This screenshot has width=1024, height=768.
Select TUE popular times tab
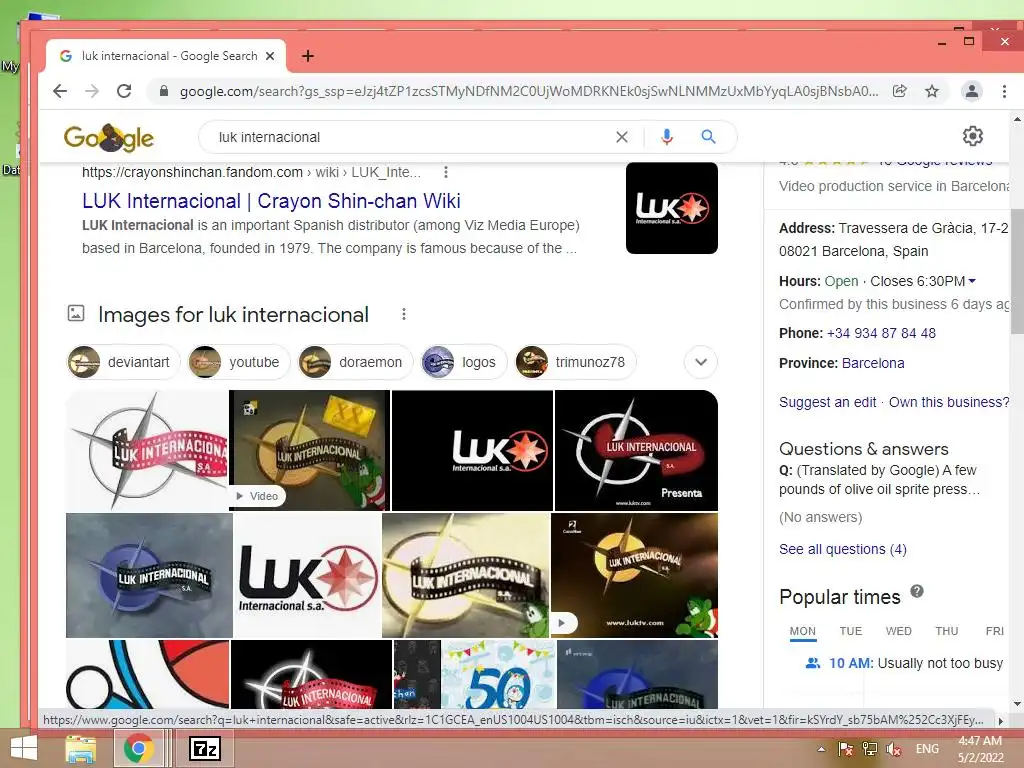pyautogui.click(x=850, y=631)
